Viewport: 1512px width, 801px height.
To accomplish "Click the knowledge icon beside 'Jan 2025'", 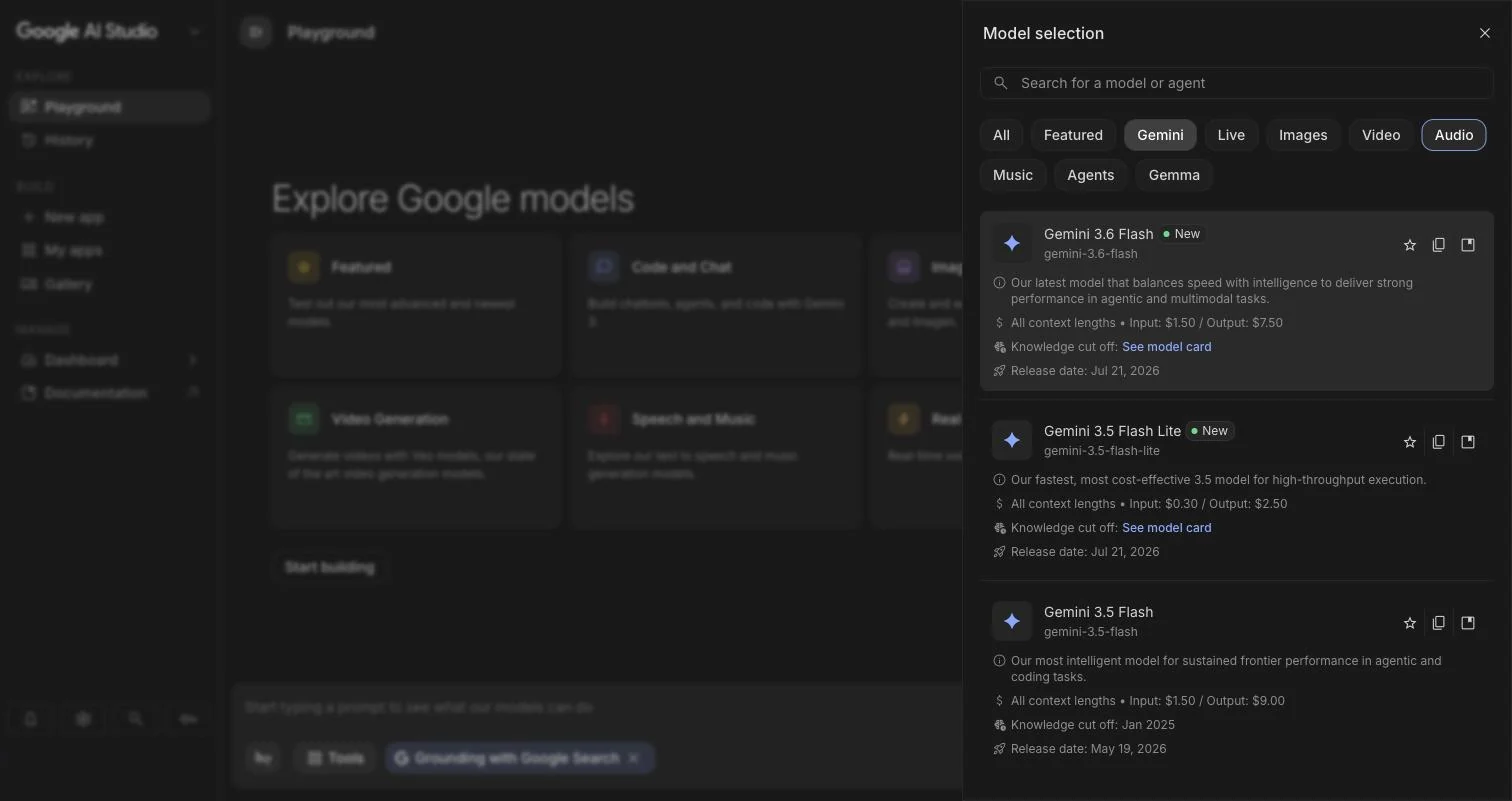I will point(999,725).
